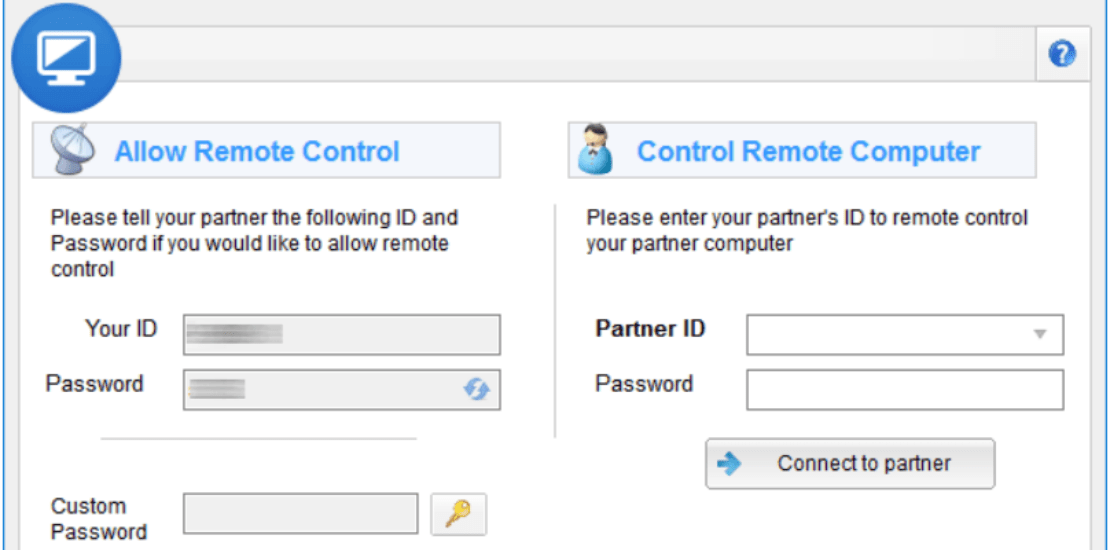Click the Connect to partner button
The height and width of the screenshot is (550, 1110).
(850, 464)
